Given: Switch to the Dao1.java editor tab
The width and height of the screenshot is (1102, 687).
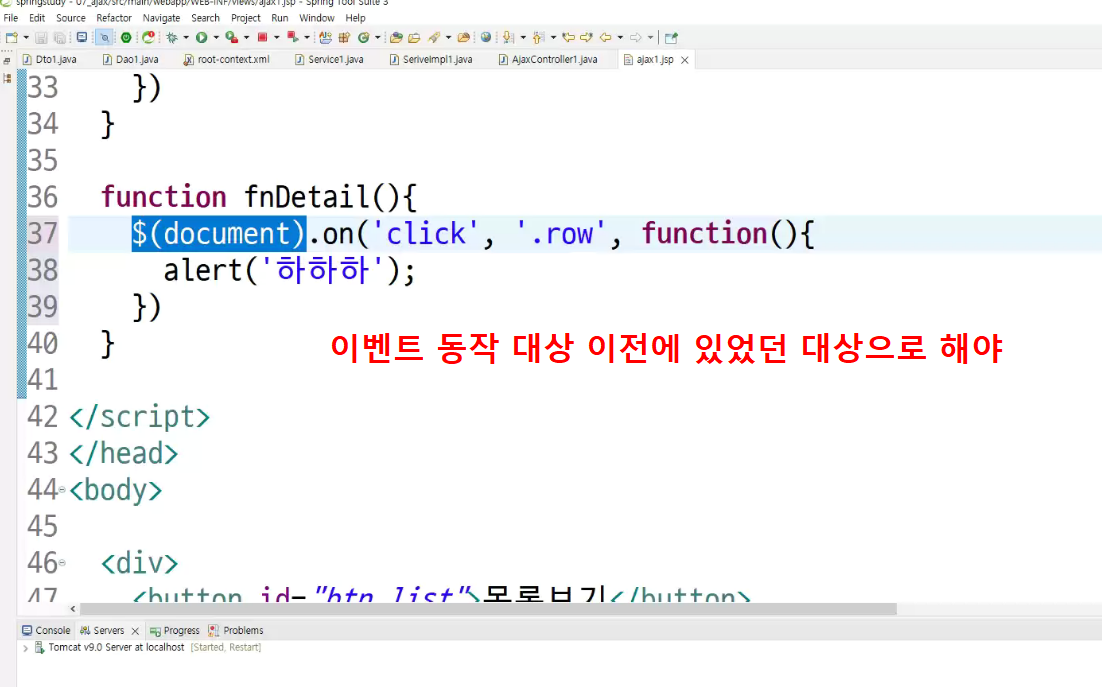Looking at the screenshot, I should tap(131, 60).
